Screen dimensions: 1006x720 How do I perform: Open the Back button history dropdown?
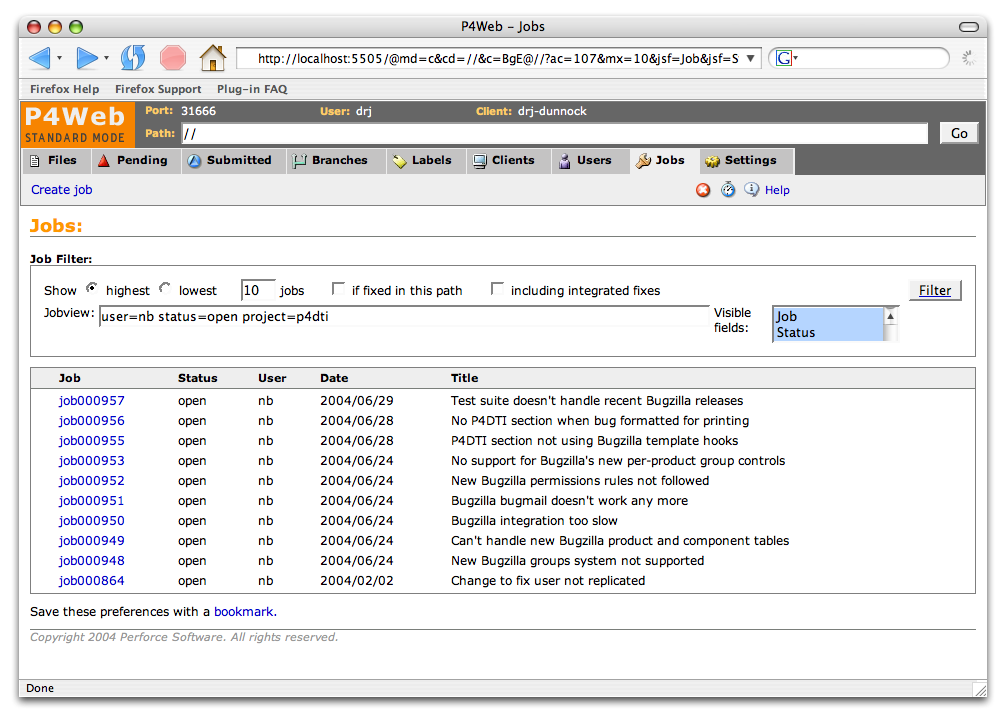(60, 59)
